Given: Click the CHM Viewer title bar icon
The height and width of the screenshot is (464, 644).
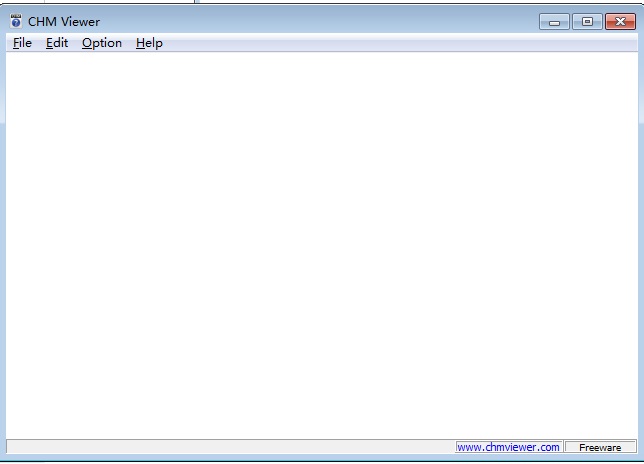Looking at the screenshot, I should [x=16, y=21].
